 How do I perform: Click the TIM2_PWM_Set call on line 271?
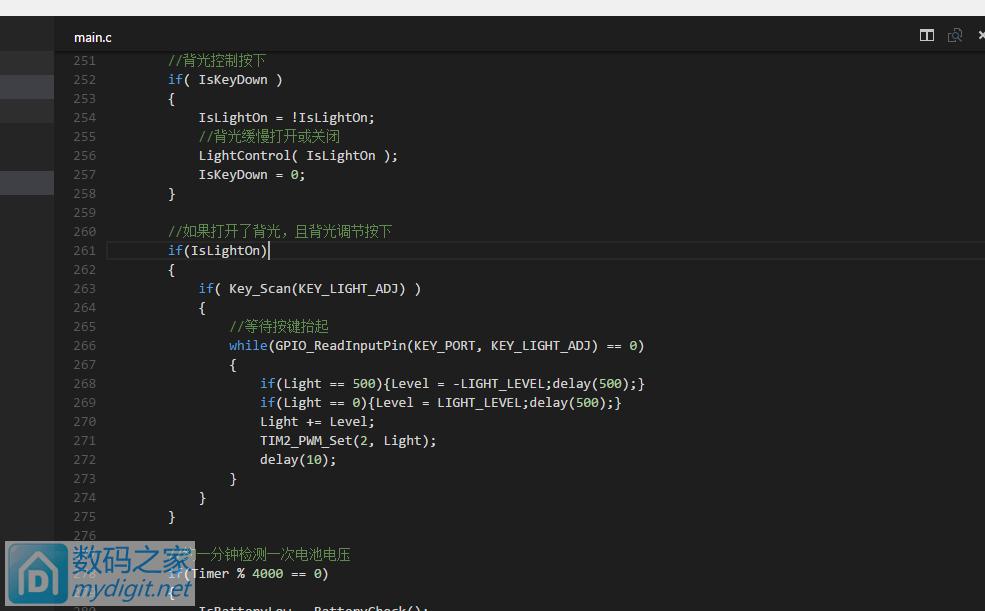310,440
